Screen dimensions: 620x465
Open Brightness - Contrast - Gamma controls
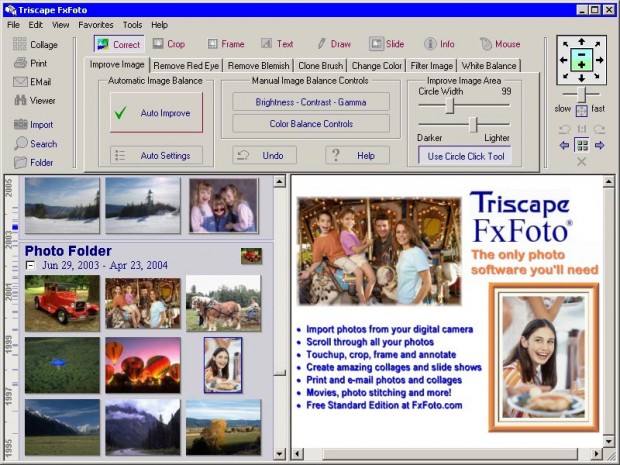click(311, 102)
